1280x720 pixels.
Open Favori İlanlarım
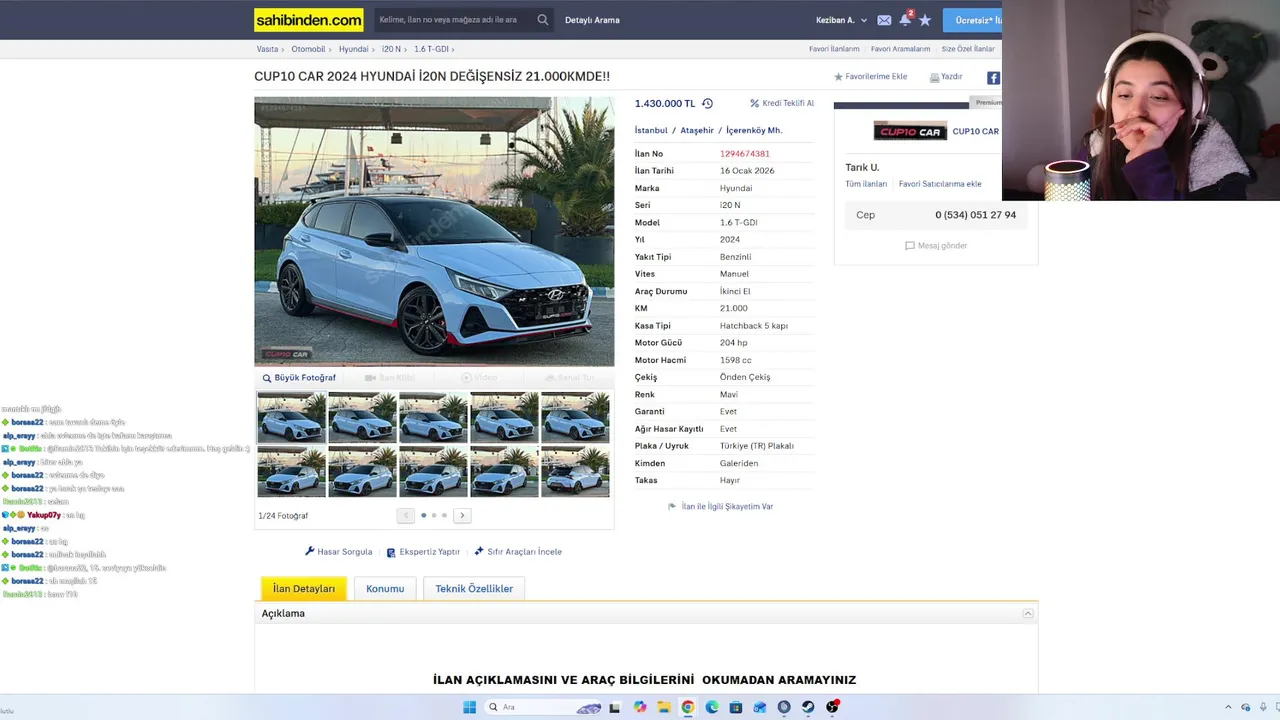(x=834, y=49)
